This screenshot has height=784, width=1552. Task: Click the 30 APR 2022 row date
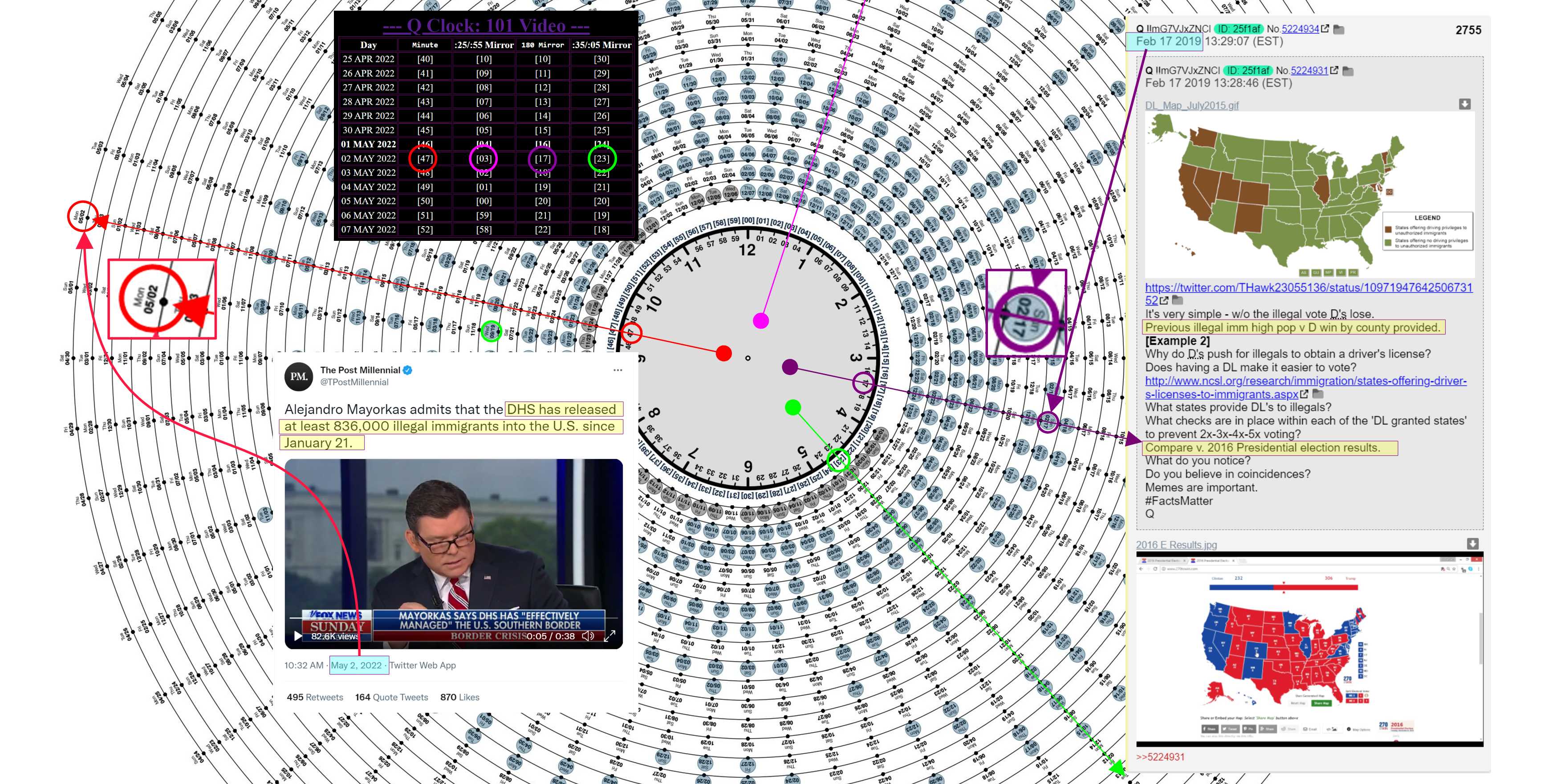coord(368,130)
